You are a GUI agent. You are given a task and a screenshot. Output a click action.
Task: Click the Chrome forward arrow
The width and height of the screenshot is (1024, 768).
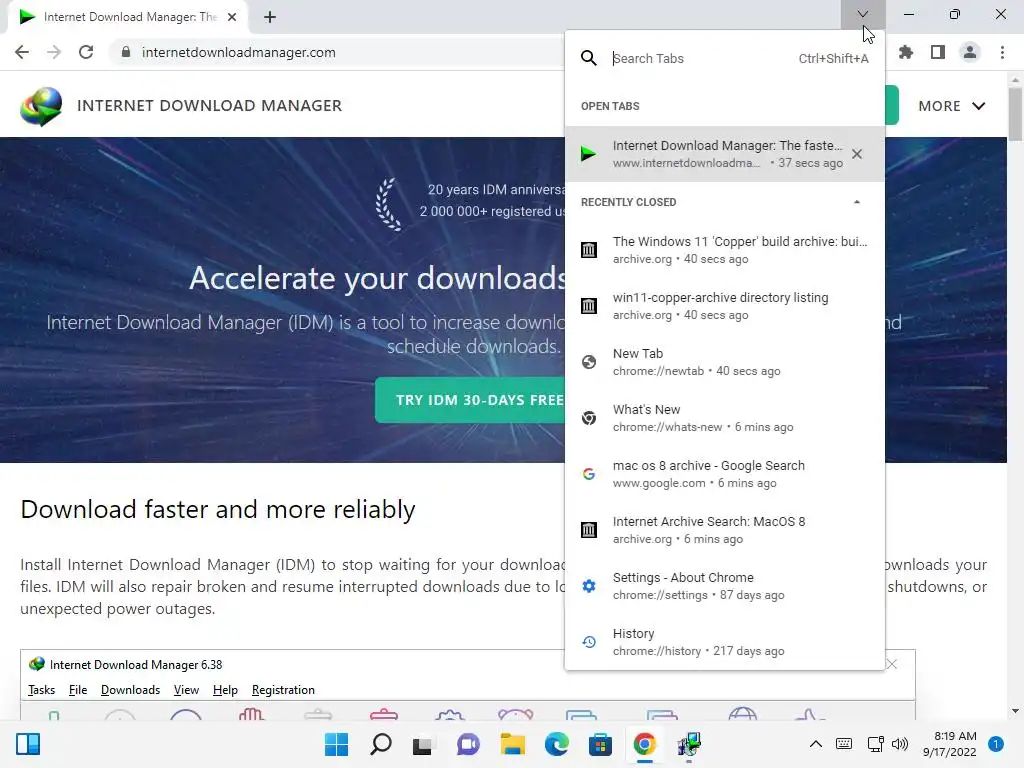[x=54, y=52]
